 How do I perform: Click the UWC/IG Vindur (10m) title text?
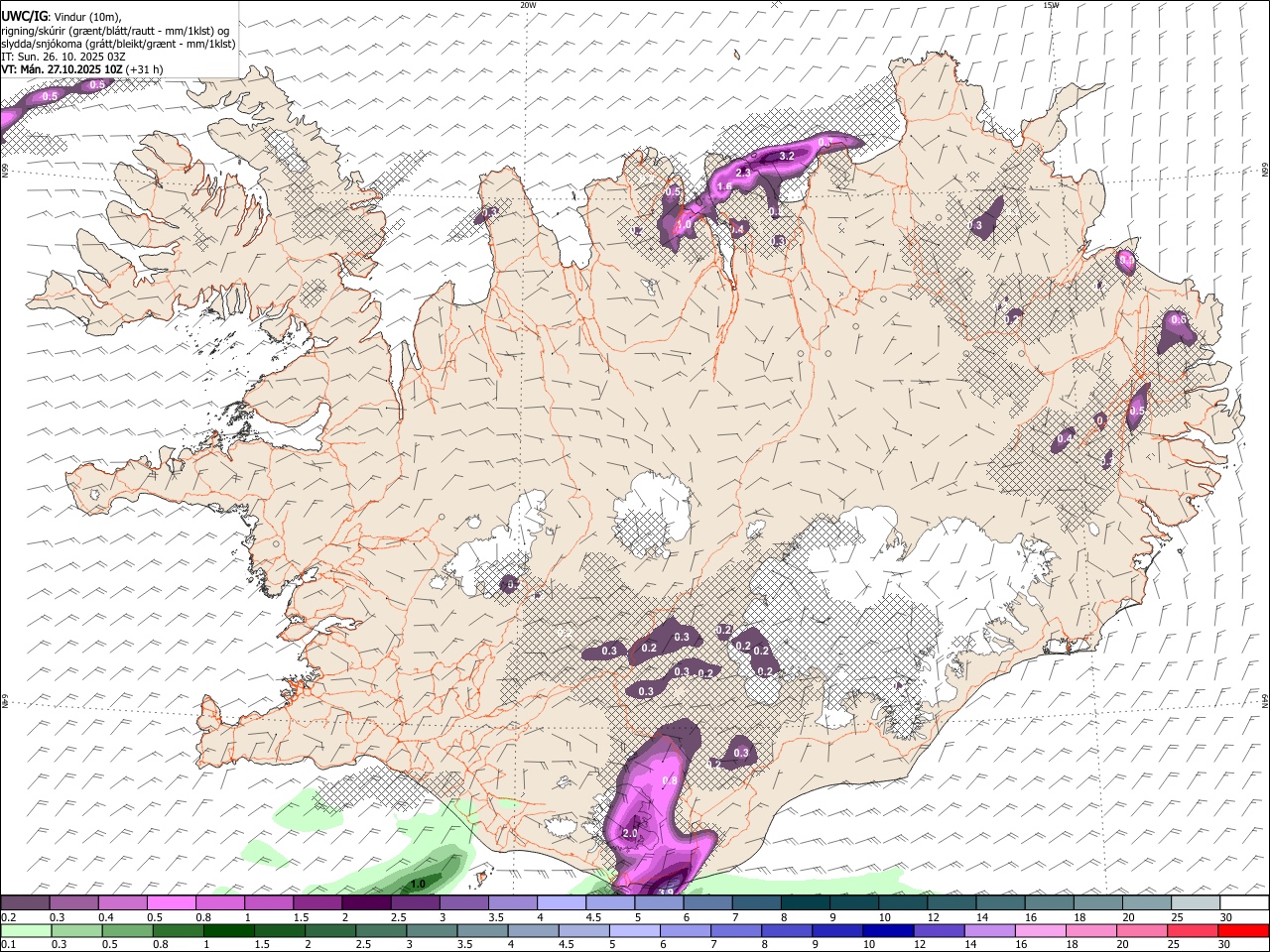63,17
